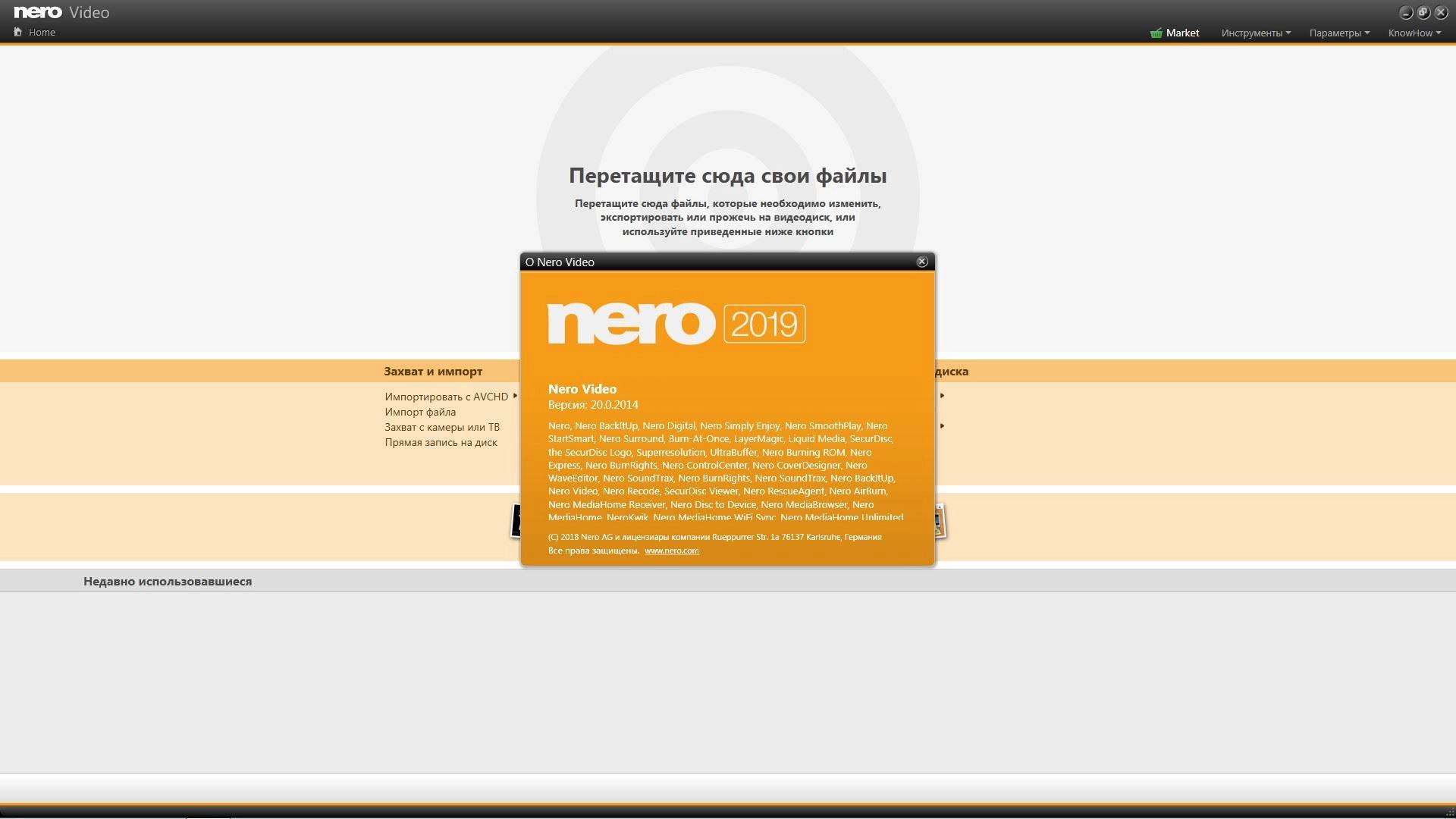
Task: Close the About Nero Video dialog
Action: [x=922, y=262]
